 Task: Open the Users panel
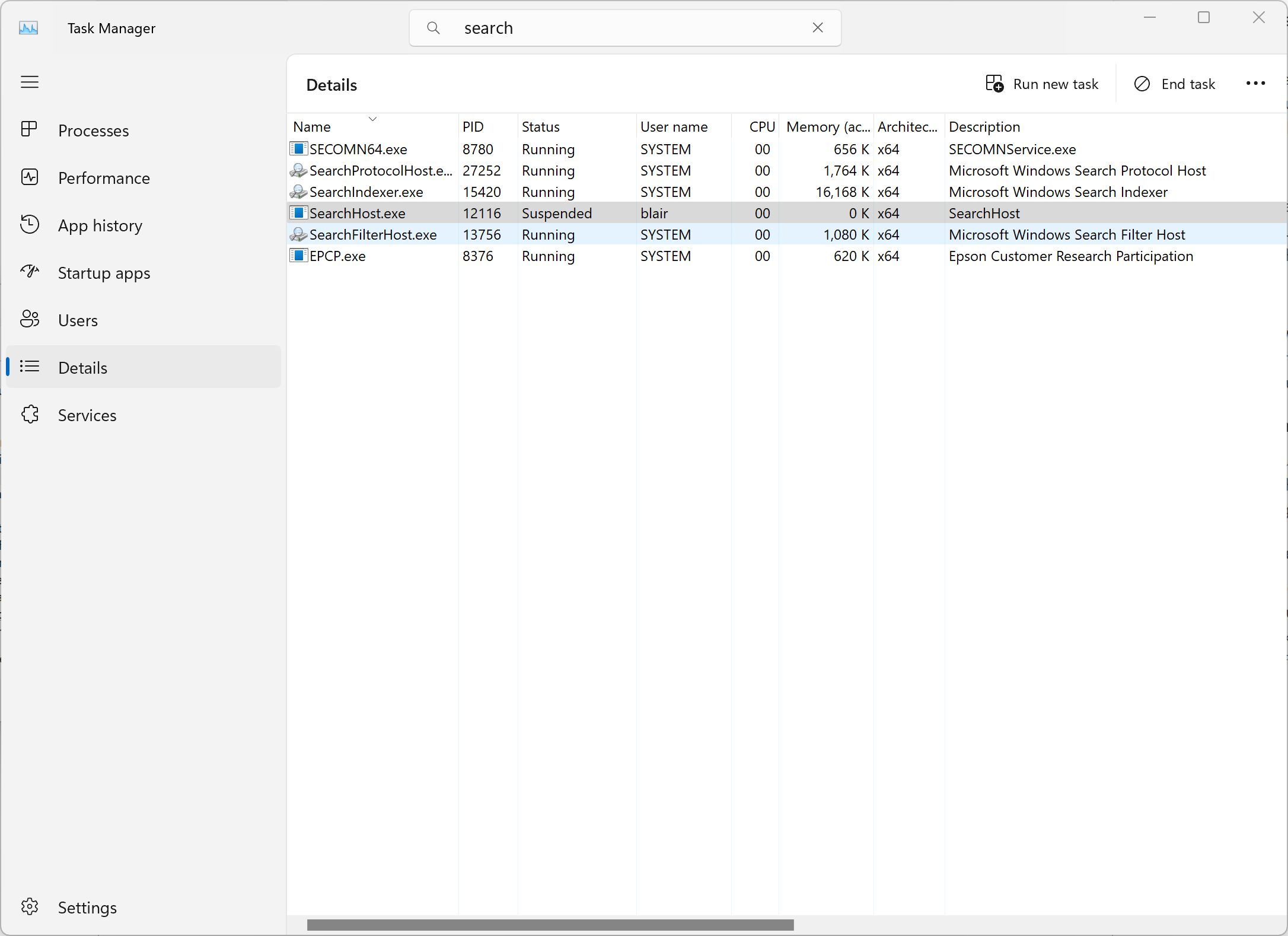click(78, 320)
